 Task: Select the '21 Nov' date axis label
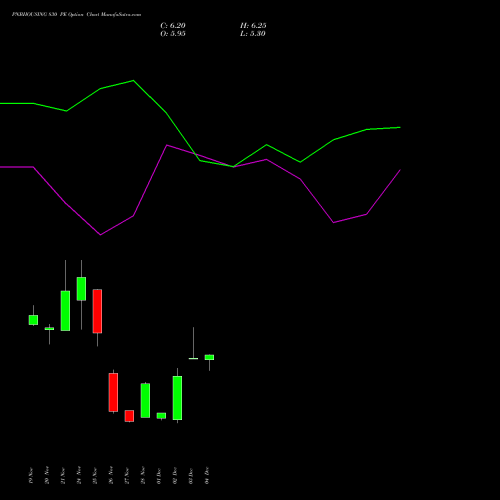pyautogui.click(x=63, y=475)
